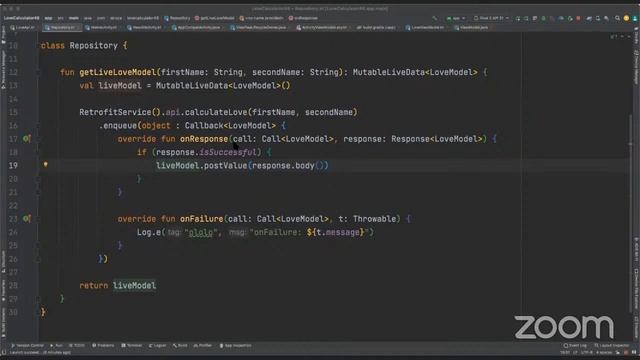Click the yellow lightbulb intention icon on line 19
Image resolution: width=640 pixels, height=360 pixels.
pyautogui.click(x=46, y=164)
